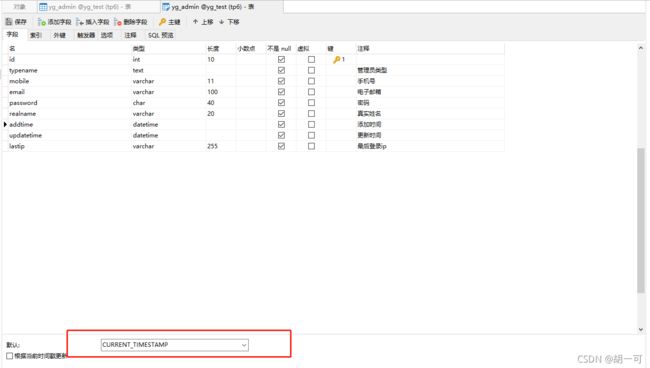Switch to the SQL Preview tab
The width and height of the screenshot is (650, 368).
161,35
